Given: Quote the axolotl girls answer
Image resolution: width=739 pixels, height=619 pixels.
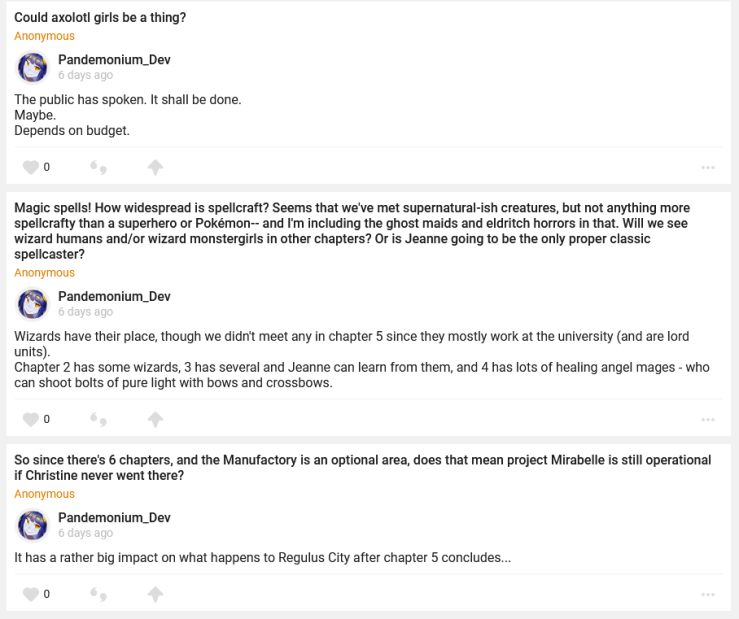Looking at the screenshot, I should (99, 167).
